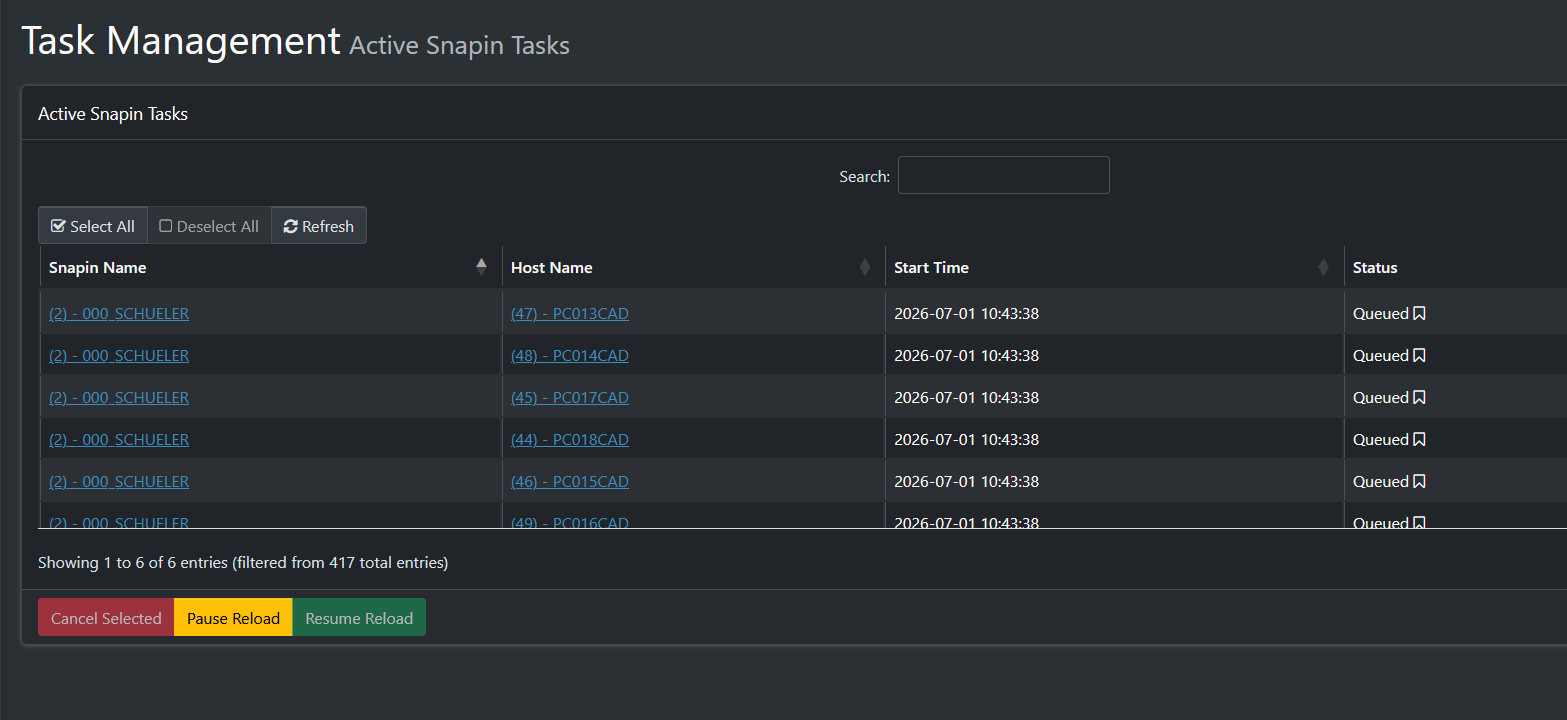Open the snapin link in the PC013CAD row
Image resolution: width=1567 pixels, height=720 pixels.
[119, 314]
